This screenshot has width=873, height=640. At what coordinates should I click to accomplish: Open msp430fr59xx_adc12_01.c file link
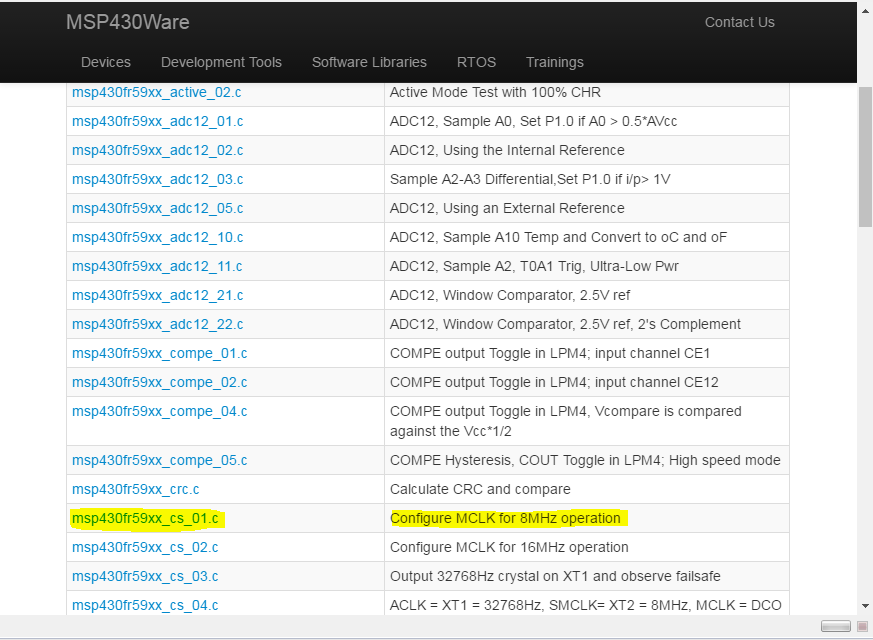coord(158,121)
